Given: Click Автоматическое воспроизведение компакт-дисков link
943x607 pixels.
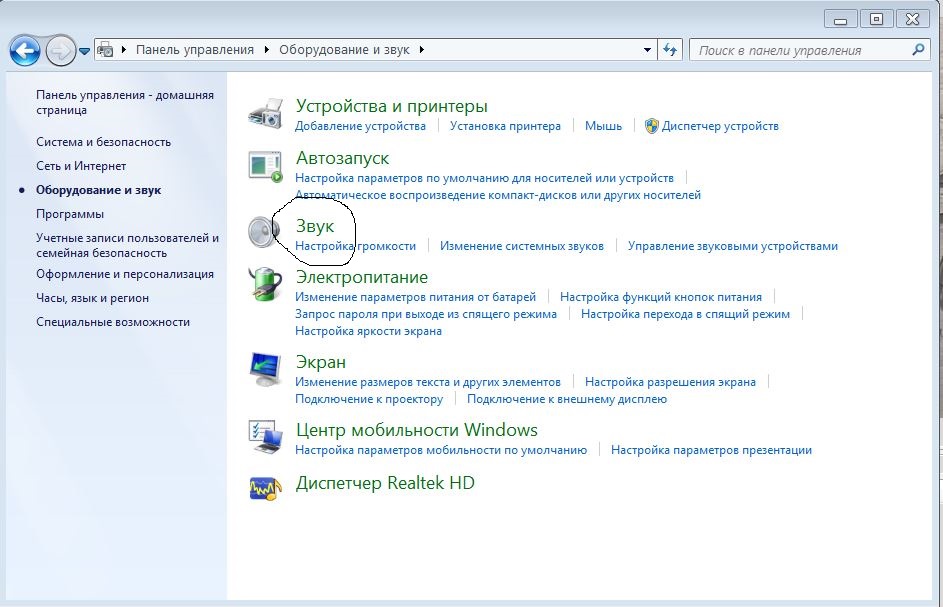Looking at the screenshot, I should point(498,195).
